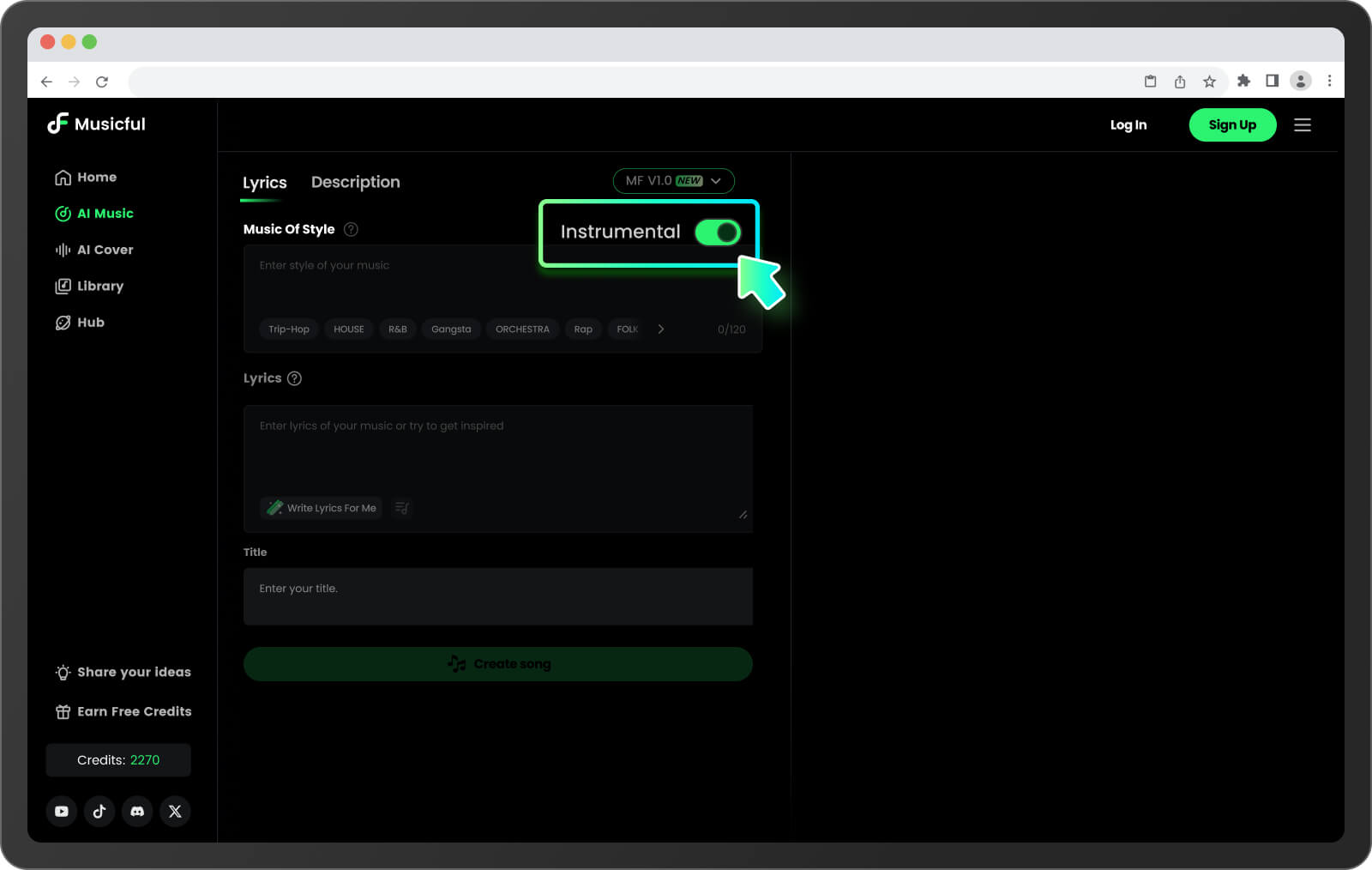Screen dimensions: 1372x870
Task: Click the Home house icon
Action: [63, 178]
